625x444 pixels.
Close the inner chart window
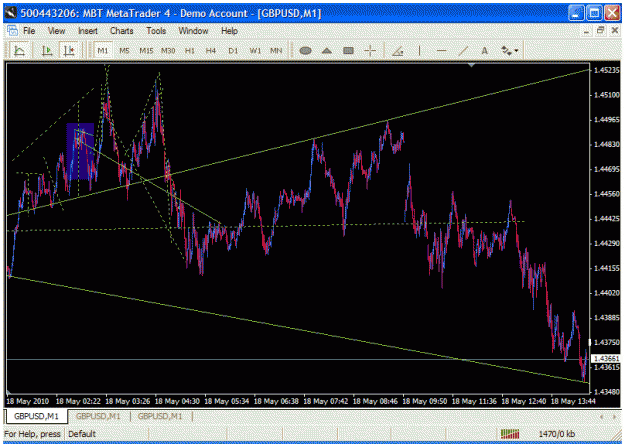615,30
